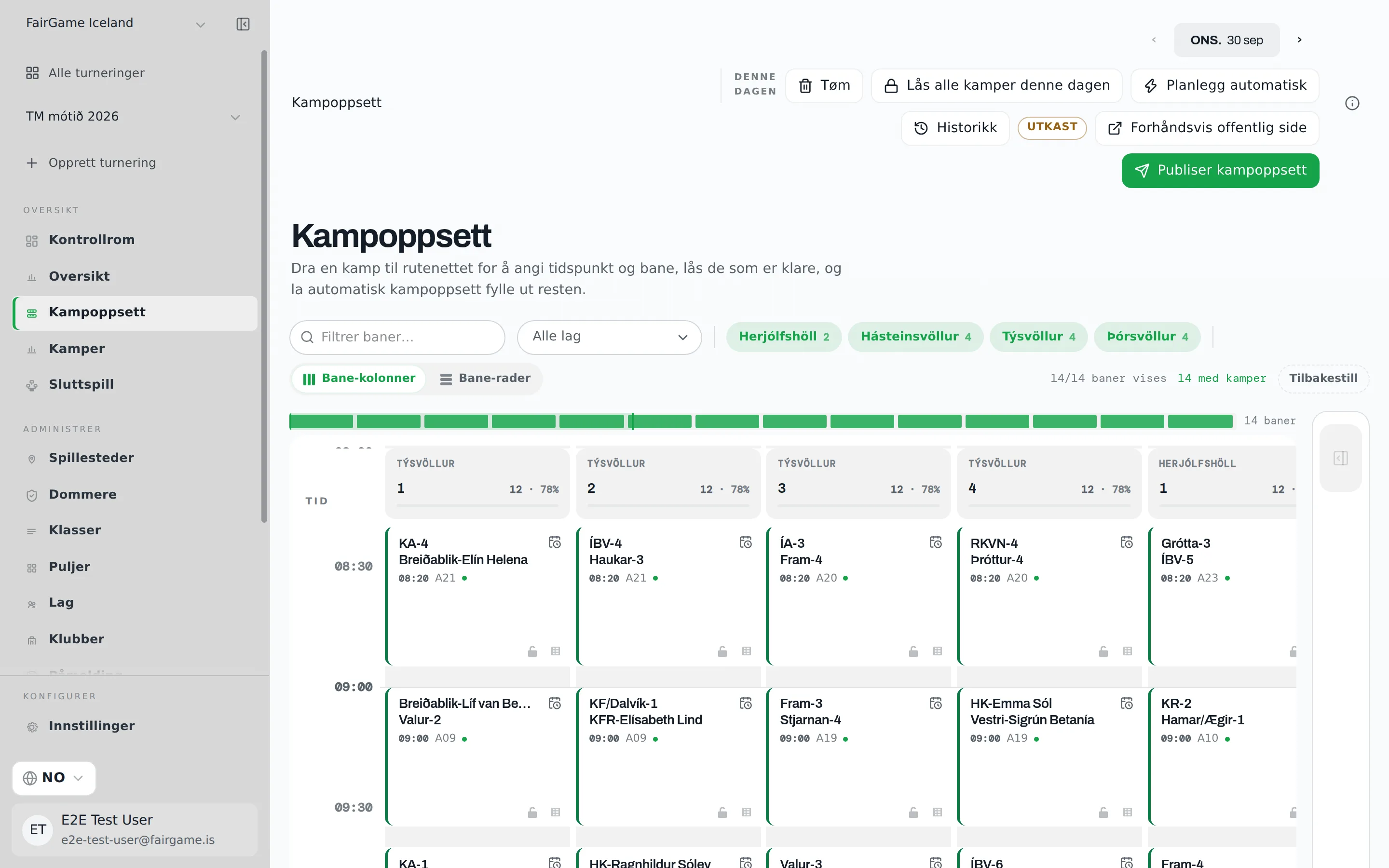Screen dimensions: 1389x868
Task: Click grid icon on Fram-3 Stjarnan-4 card
Action: pyautogui.click(x=937, y=813)
